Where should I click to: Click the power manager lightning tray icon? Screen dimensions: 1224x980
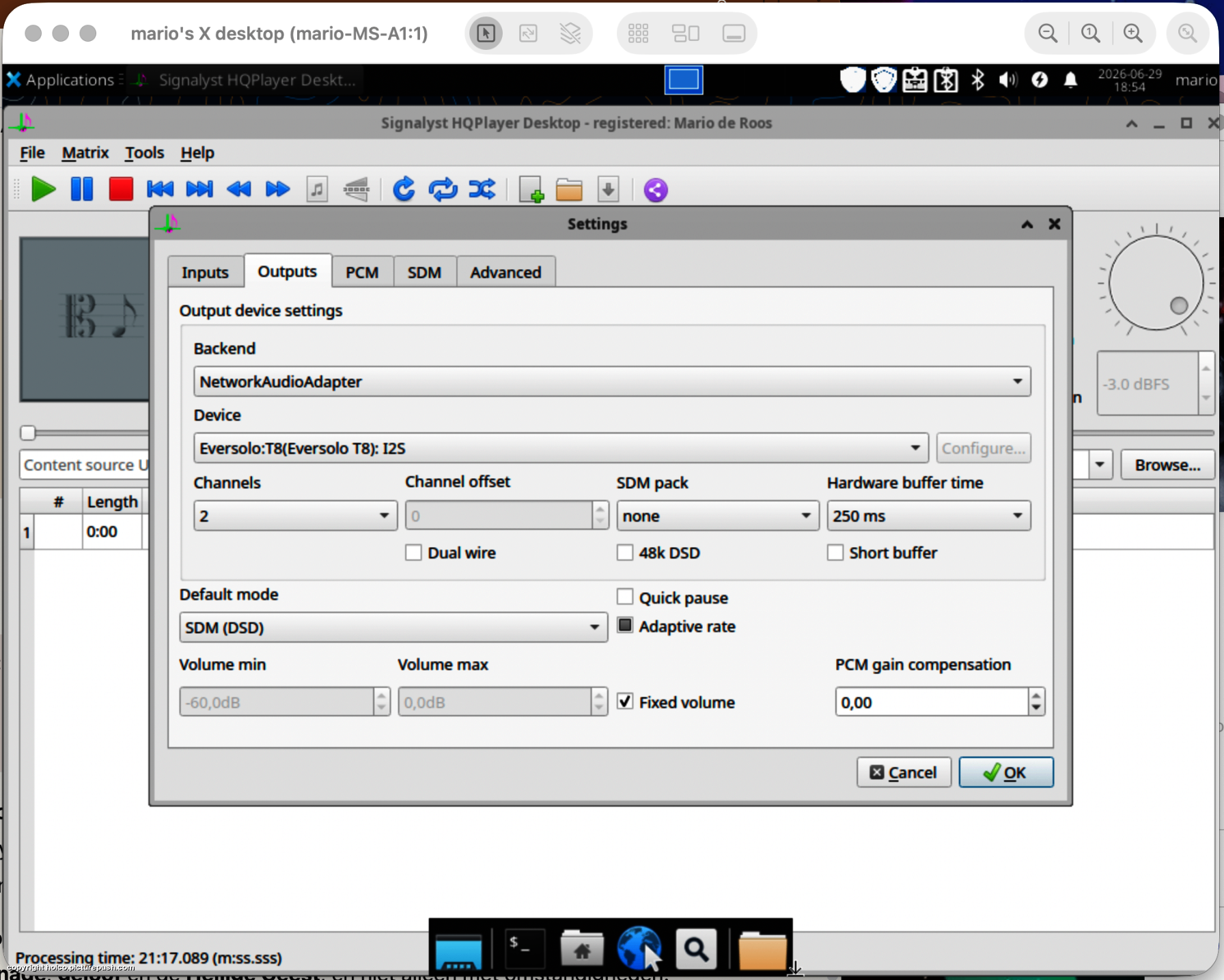pos(1040,80)
